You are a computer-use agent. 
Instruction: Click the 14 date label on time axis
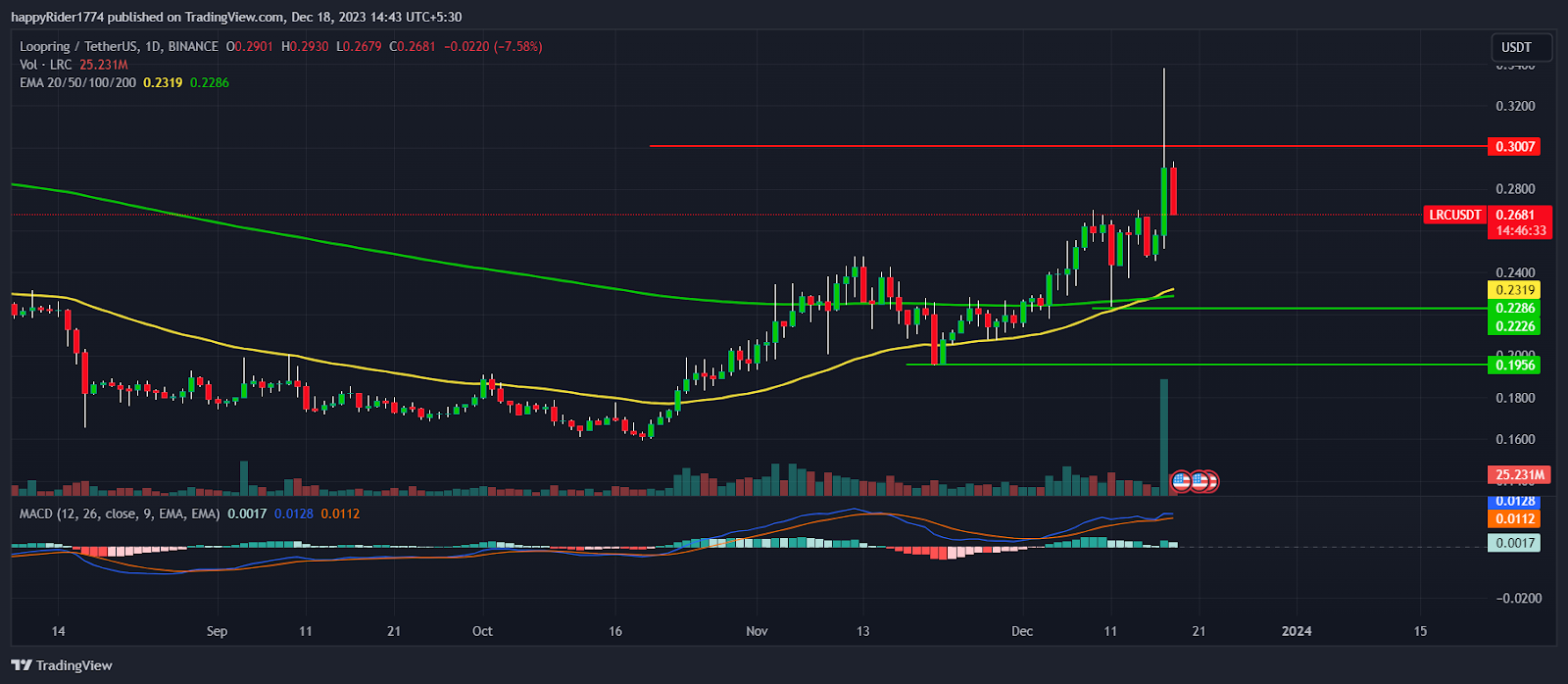click(x=58, y=631)
